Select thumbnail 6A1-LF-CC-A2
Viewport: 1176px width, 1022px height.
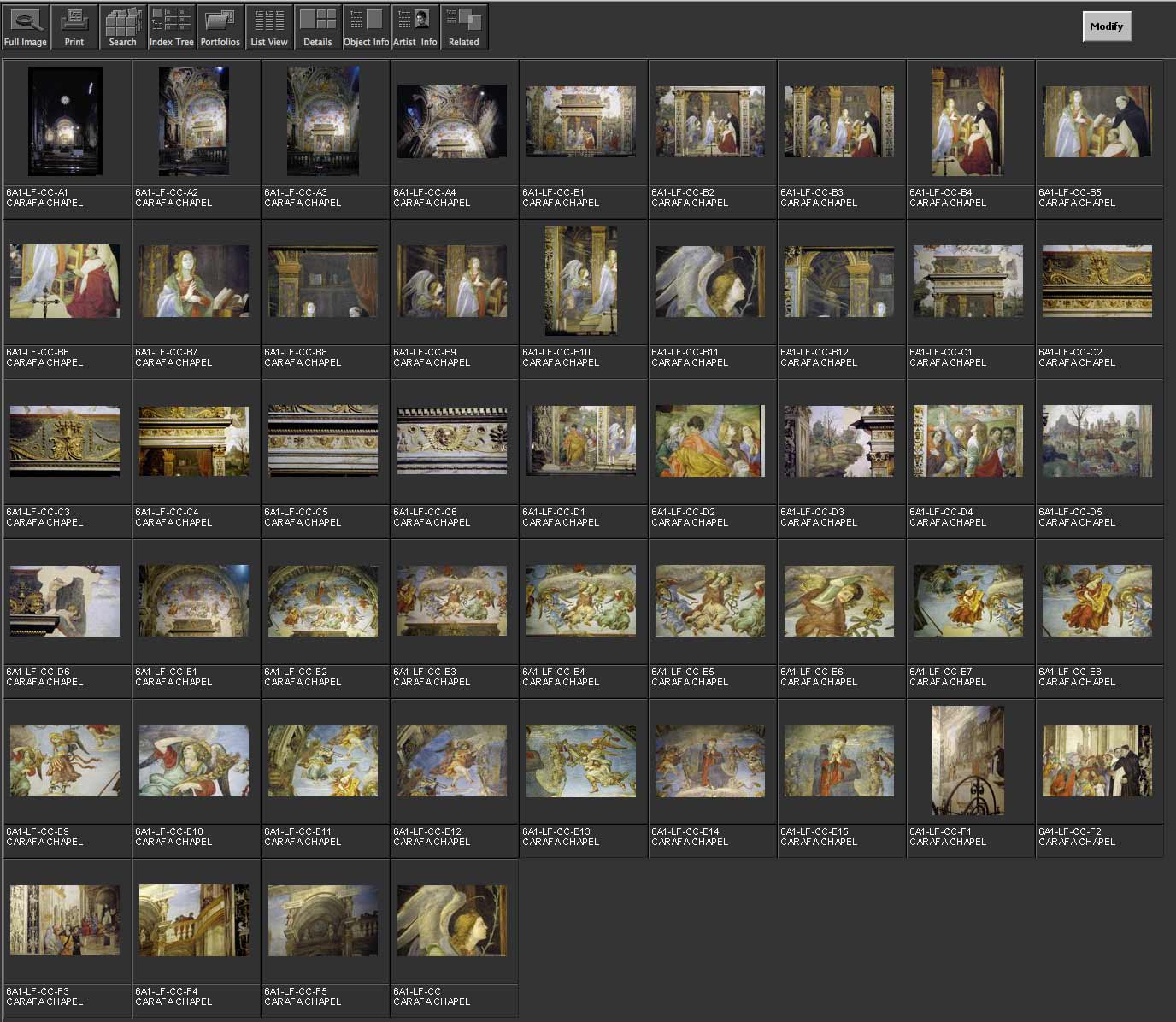194,121
